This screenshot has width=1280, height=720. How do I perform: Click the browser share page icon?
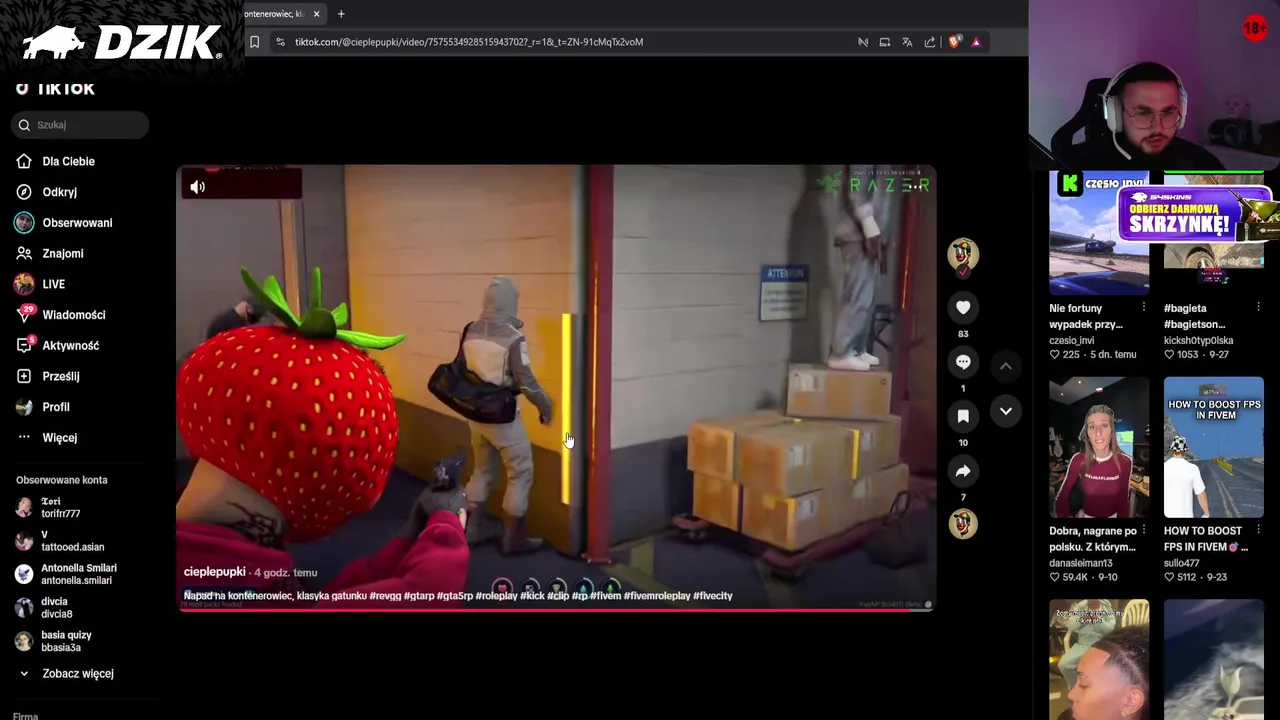point(930,42)
